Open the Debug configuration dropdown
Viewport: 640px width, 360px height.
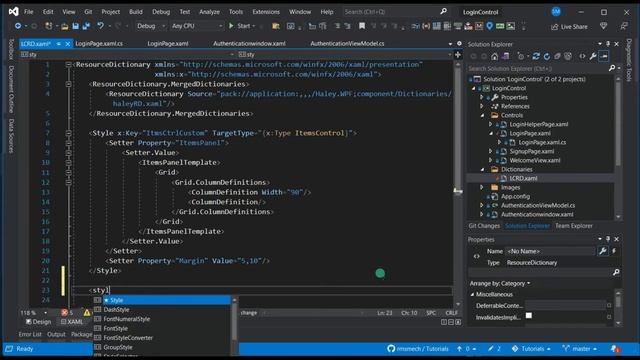pos(150,26)
